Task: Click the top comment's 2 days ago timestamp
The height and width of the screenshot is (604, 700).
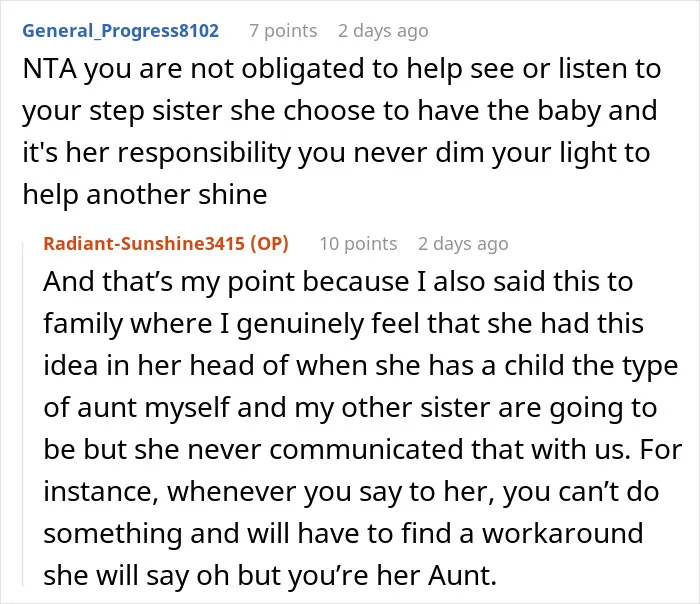Action: (x=383, y=31)
